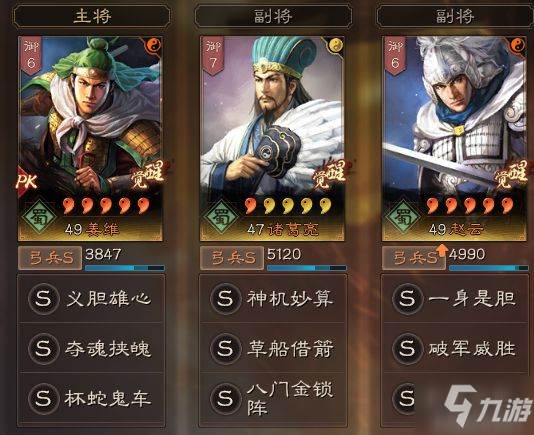534x435 pixels.
Task: Tap yin-yang icon on 姜维 card
Action: [154, 45]
